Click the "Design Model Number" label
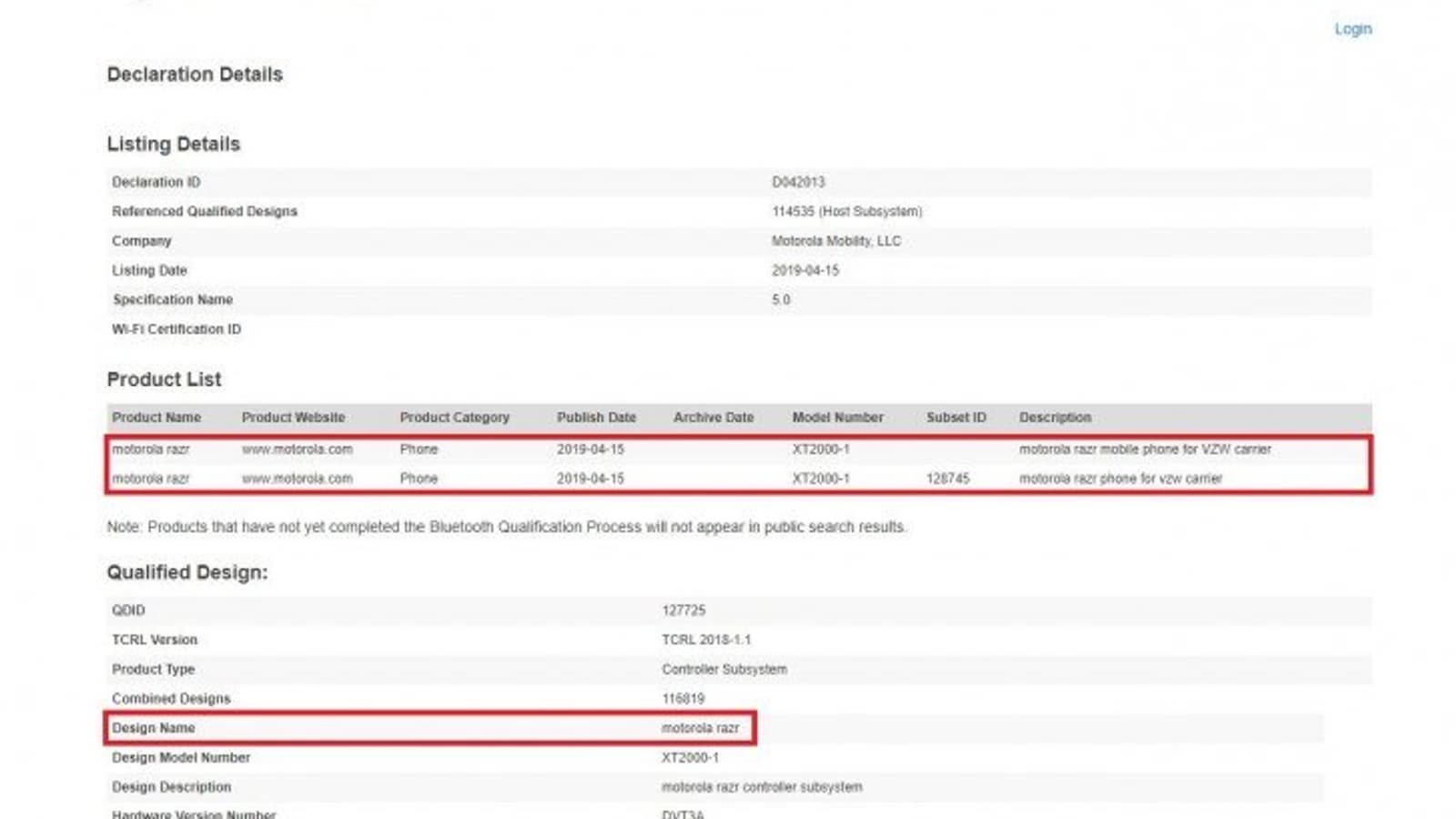The height and width of the screenshot is (819, 1456). [x=181, y=758]
